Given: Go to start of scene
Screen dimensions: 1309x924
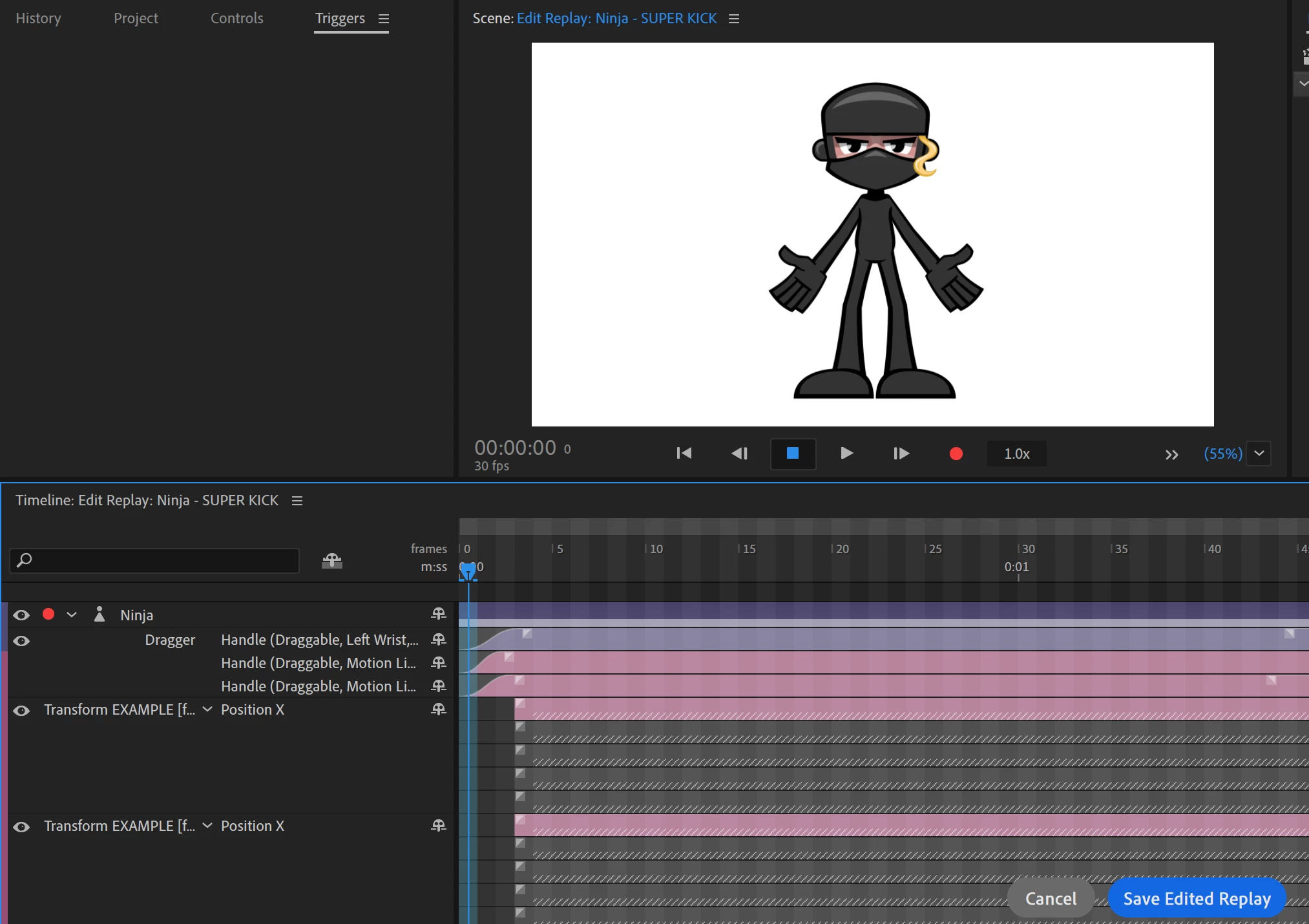Looking at the screenshot, I should [x=684, y=454].
